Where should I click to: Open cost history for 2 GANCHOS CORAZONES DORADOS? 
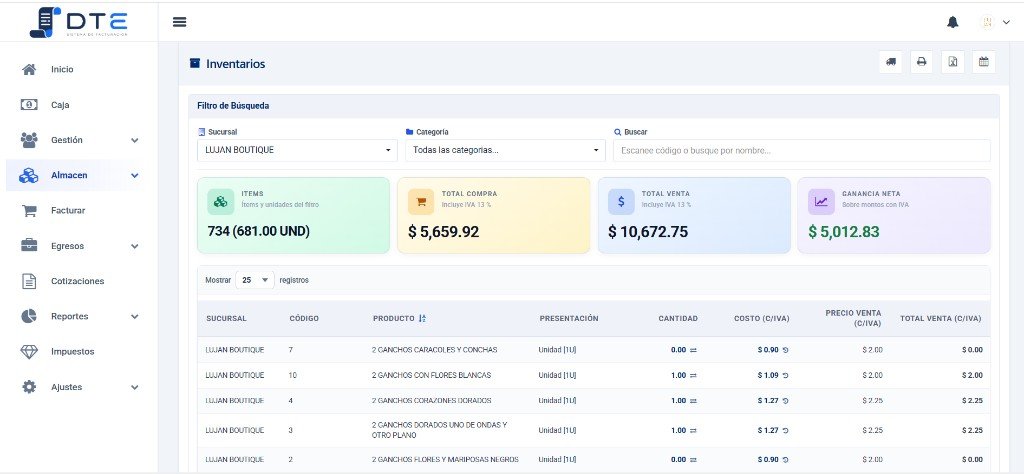[786, 401]
